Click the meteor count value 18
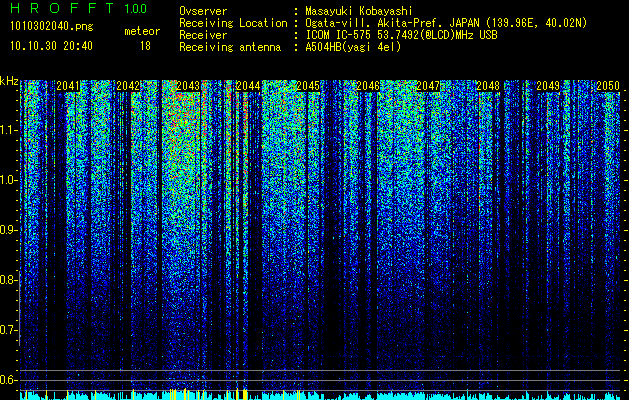The width and height of the screenshot is (629, 400). pos(145,46)
